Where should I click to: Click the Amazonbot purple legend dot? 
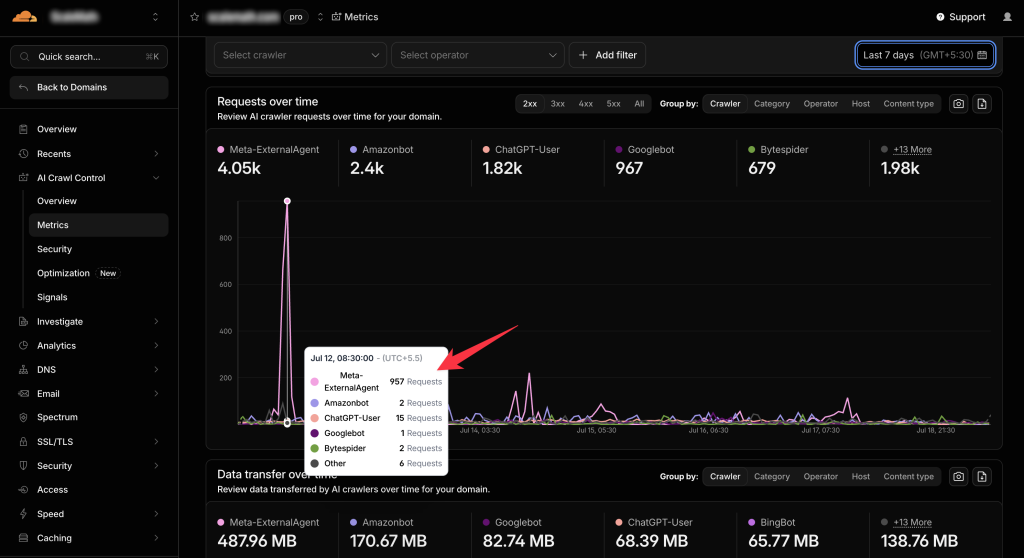pos(353,150)
